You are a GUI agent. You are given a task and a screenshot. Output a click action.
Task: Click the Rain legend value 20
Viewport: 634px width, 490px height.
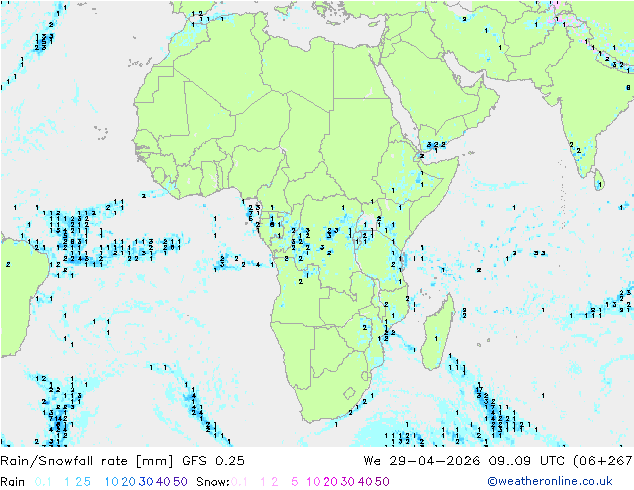(x=129, y=482)
